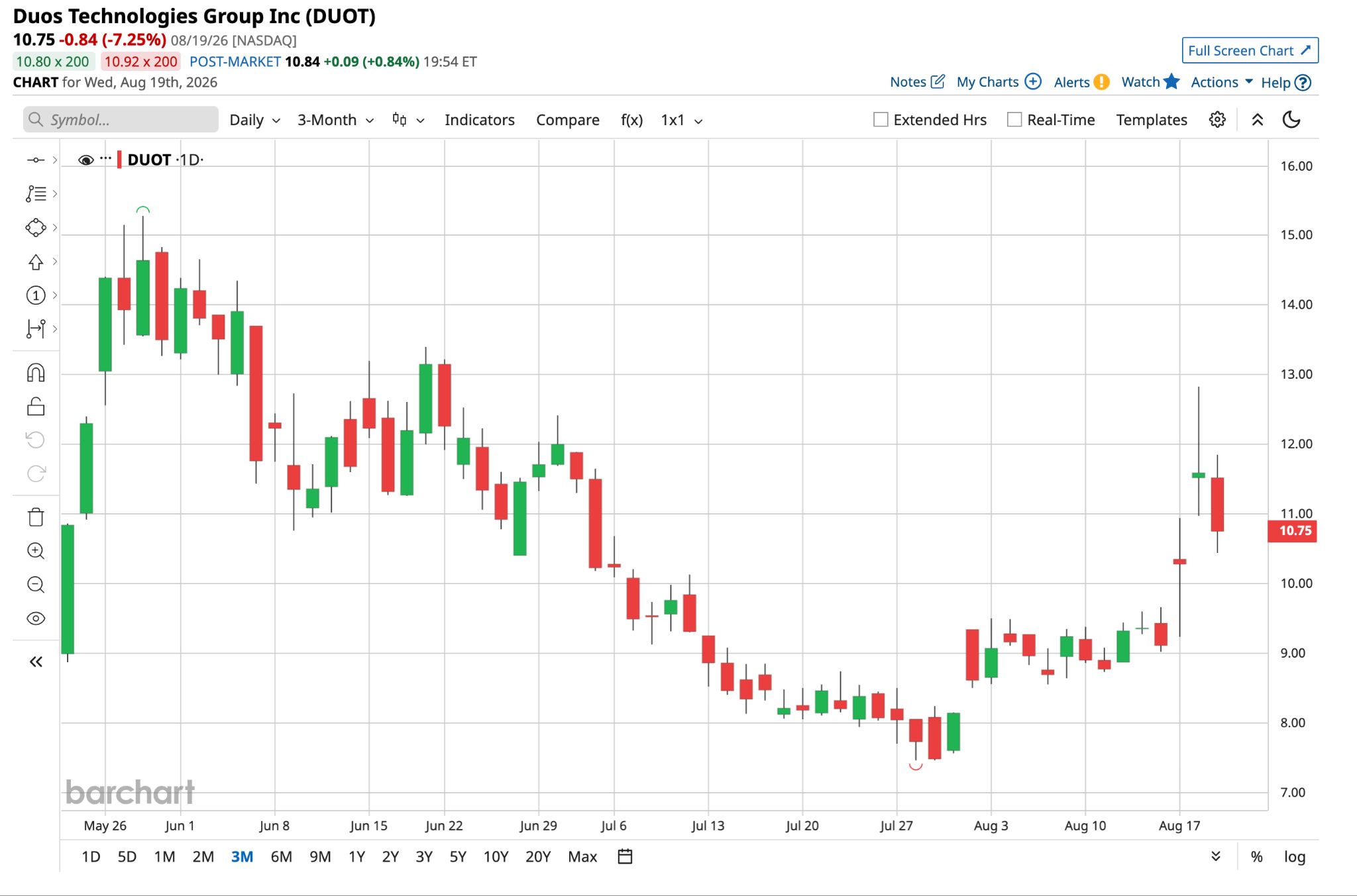Select the 5Y time range

458,857
